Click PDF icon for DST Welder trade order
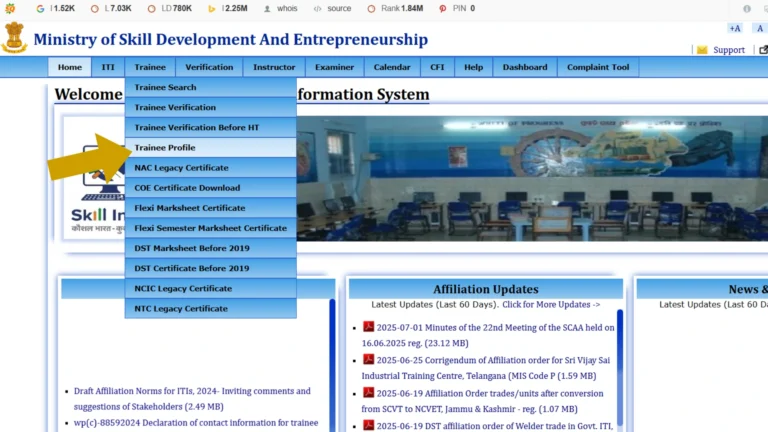 368,425
